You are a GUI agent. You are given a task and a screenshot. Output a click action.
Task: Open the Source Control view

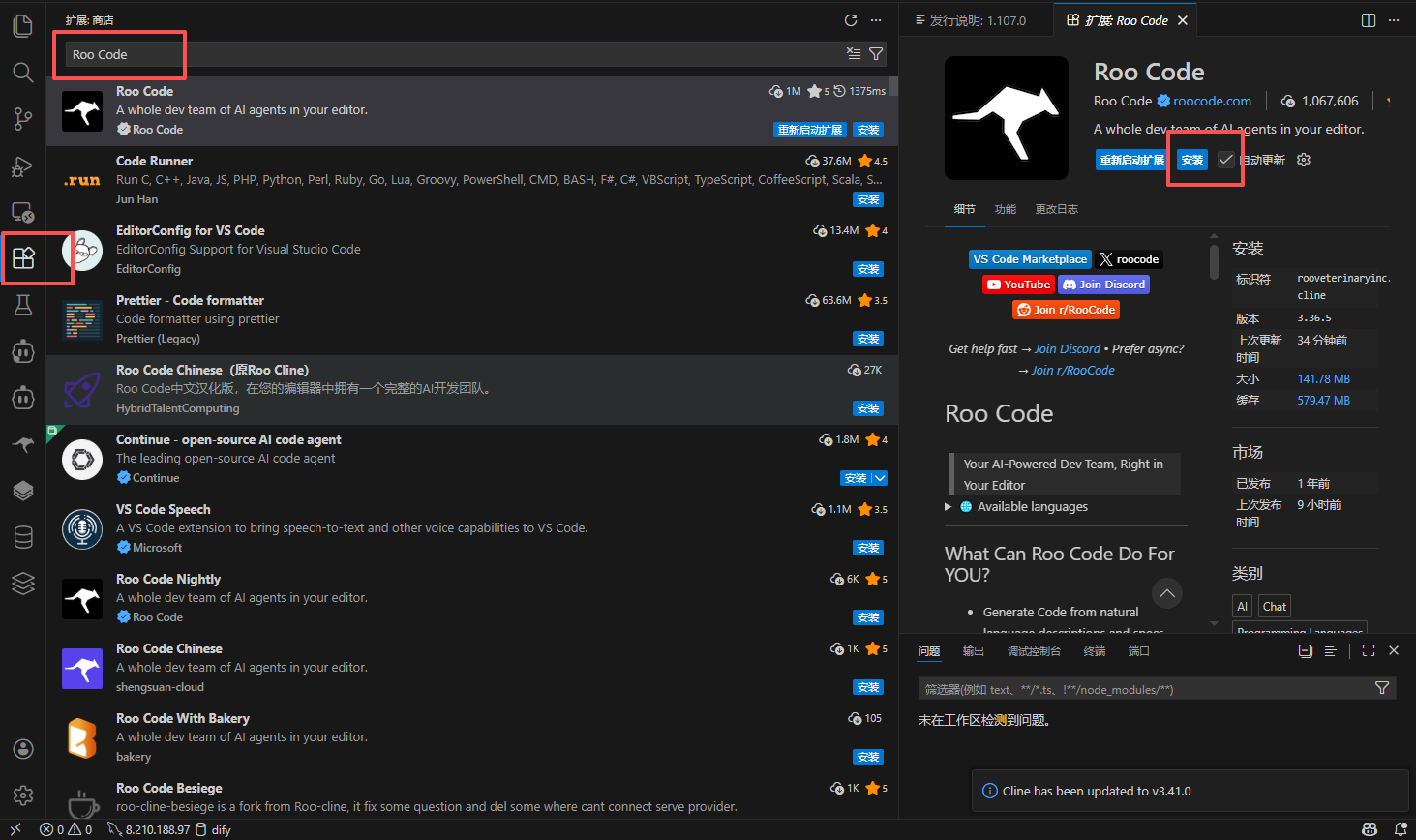[x=22, y=118]
